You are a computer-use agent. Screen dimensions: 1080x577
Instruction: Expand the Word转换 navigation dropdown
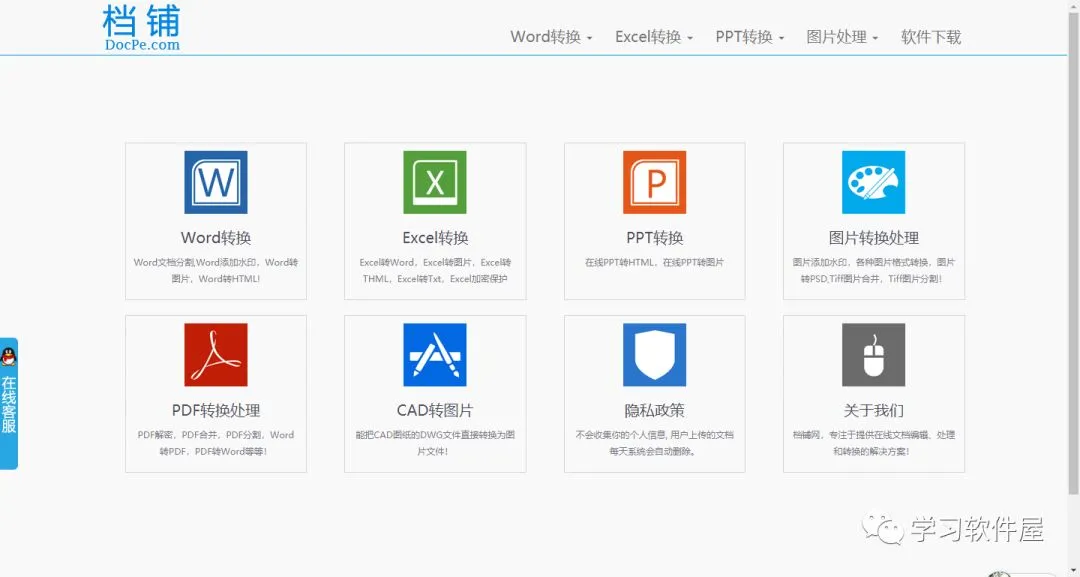tap(551, 37)
